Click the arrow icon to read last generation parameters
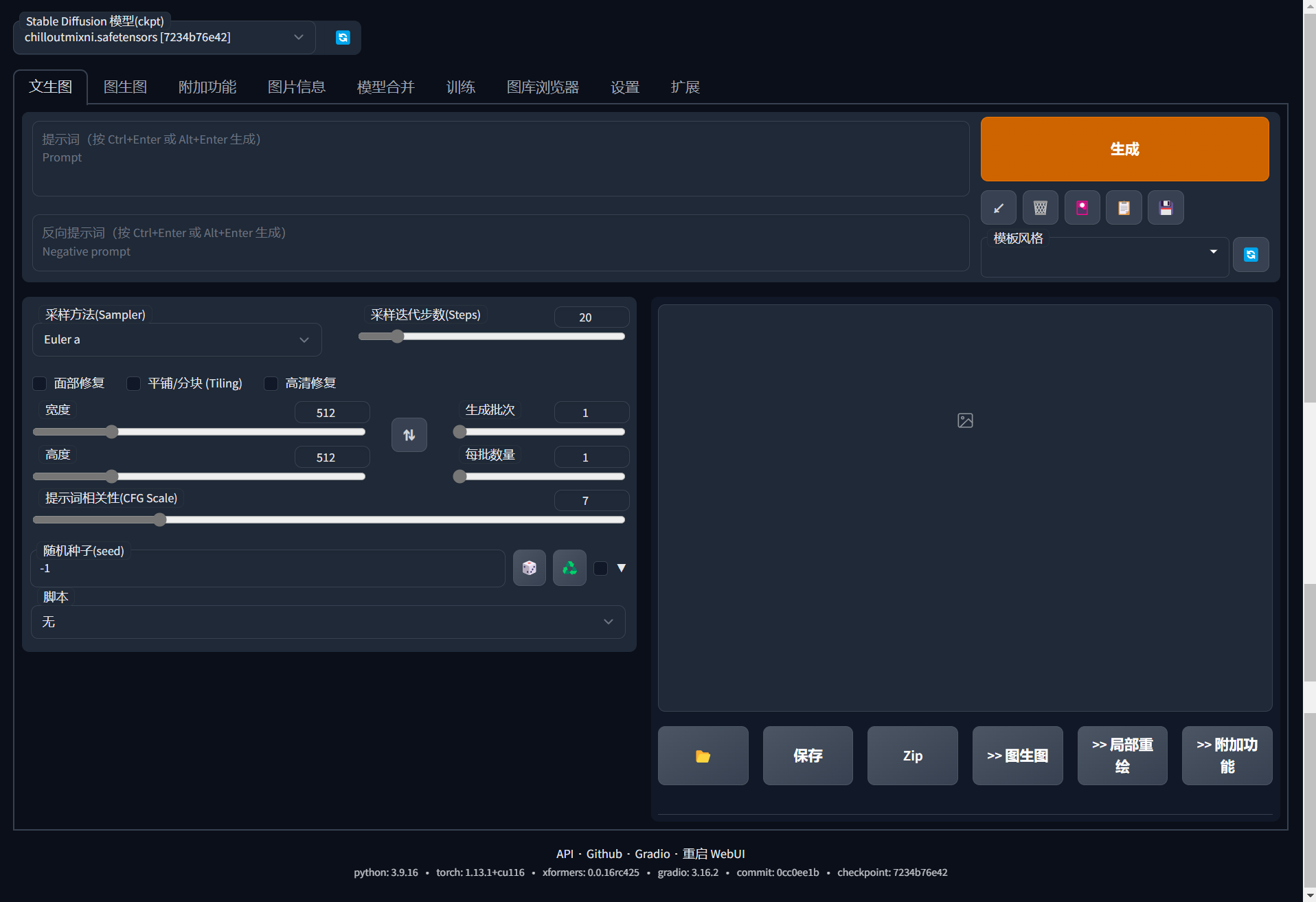 pos(998,208)
